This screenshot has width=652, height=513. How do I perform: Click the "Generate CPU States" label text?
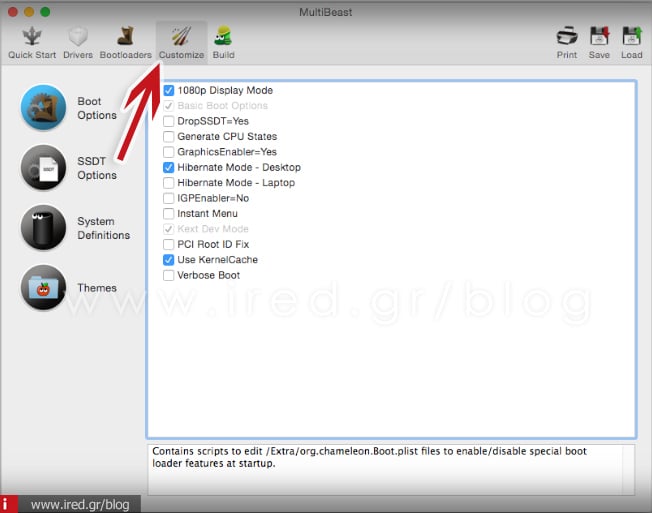(x=227, y=136)
